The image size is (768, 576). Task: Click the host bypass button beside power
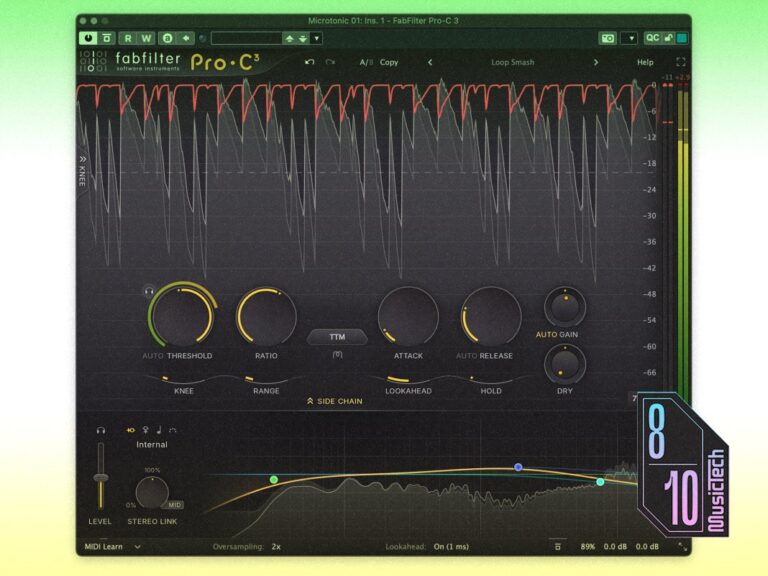tap(106, 38)
